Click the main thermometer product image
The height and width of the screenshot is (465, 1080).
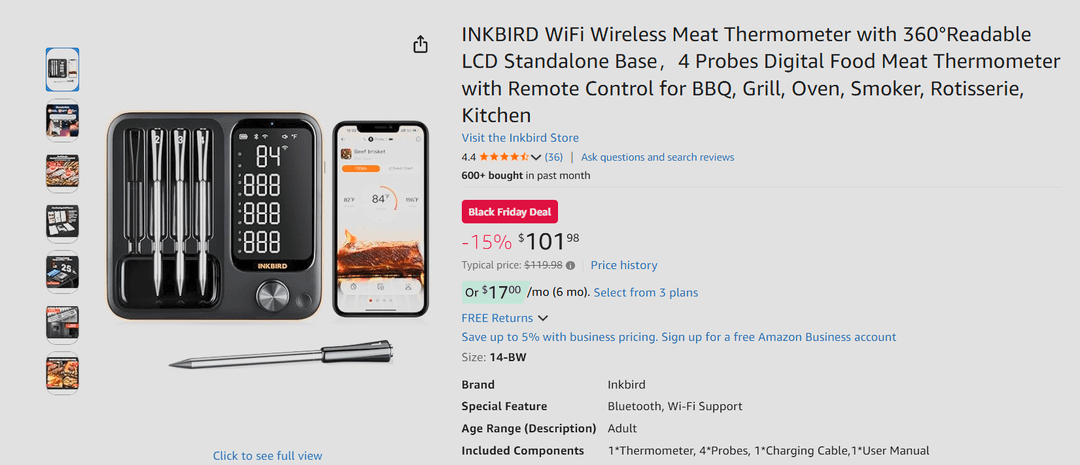[x=267, y=230]
